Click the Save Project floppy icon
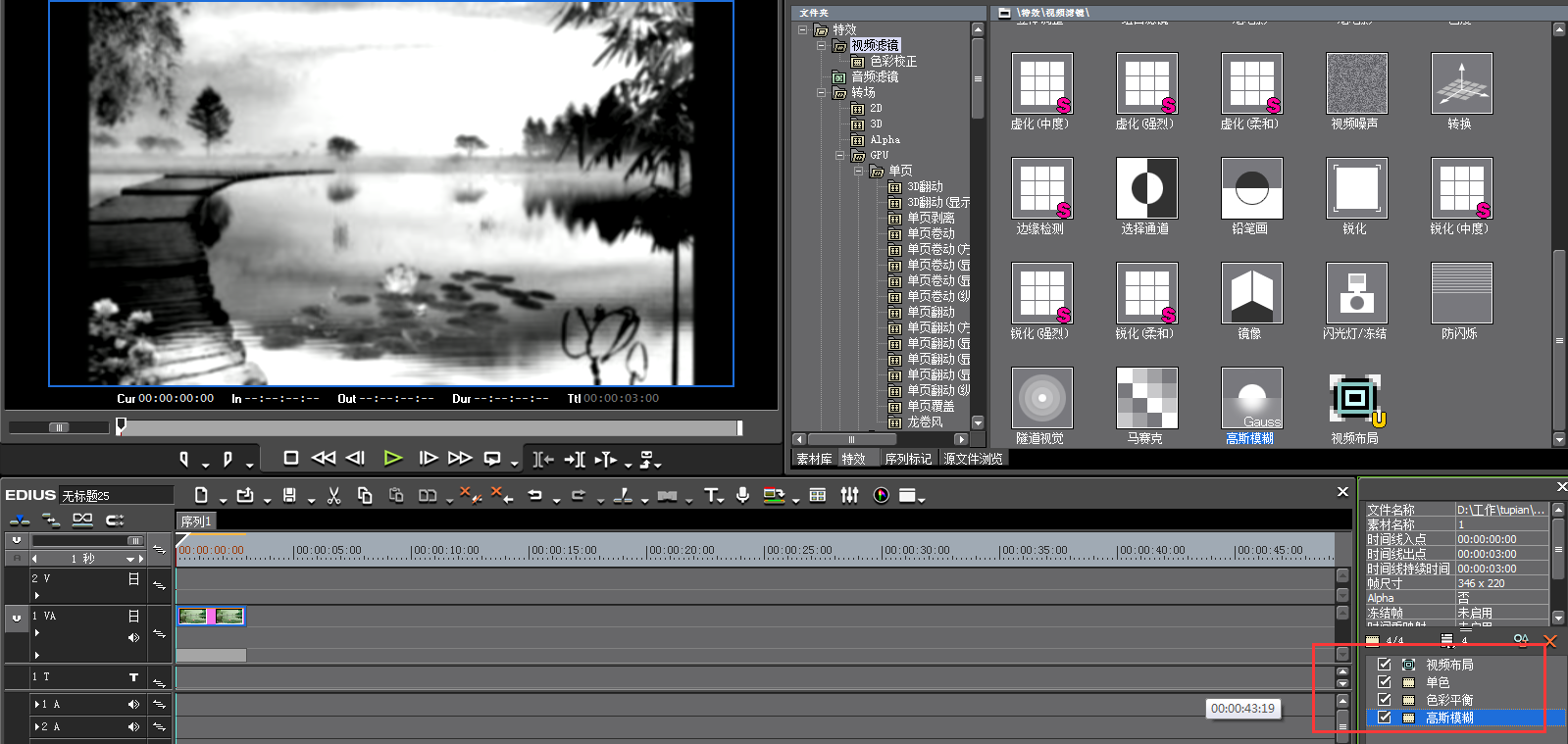The height and width of the screenshot is (744, 1568). coord(289,495)
